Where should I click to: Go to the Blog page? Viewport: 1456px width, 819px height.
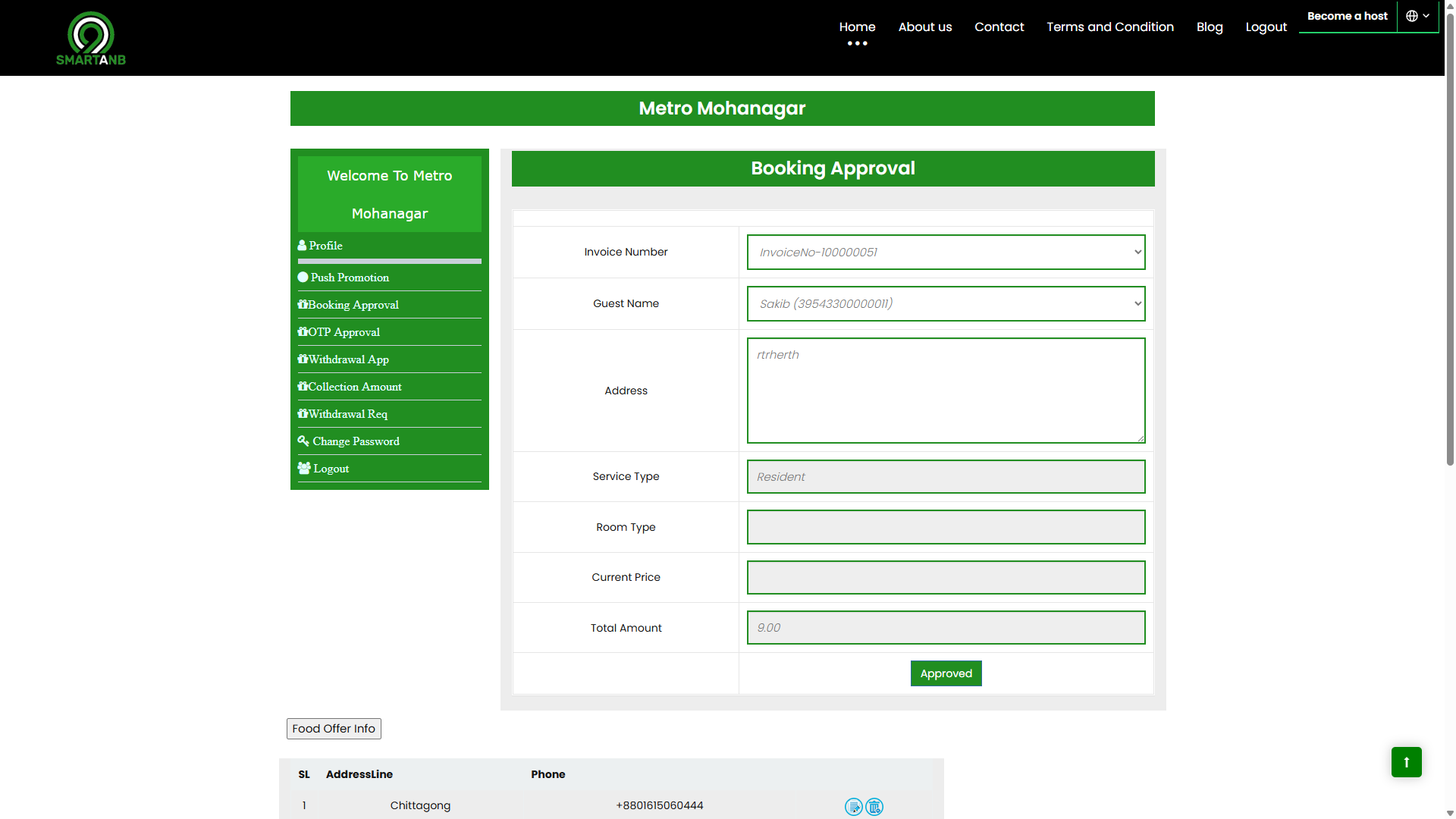[1209, 27]
